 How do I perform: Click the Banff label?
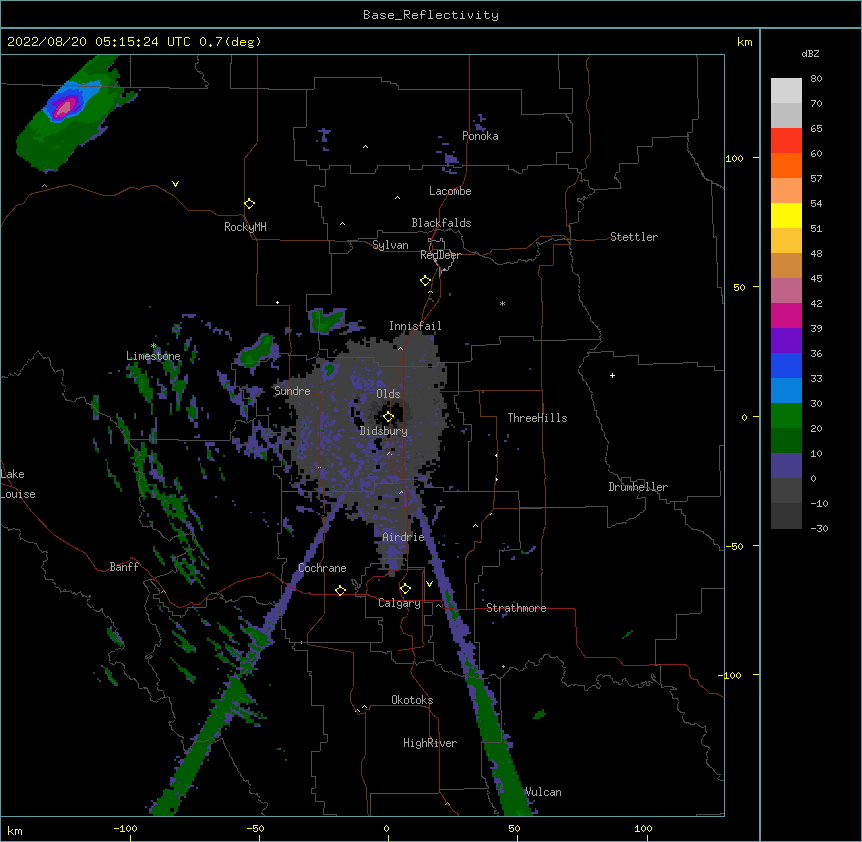(x=124, y=567)
